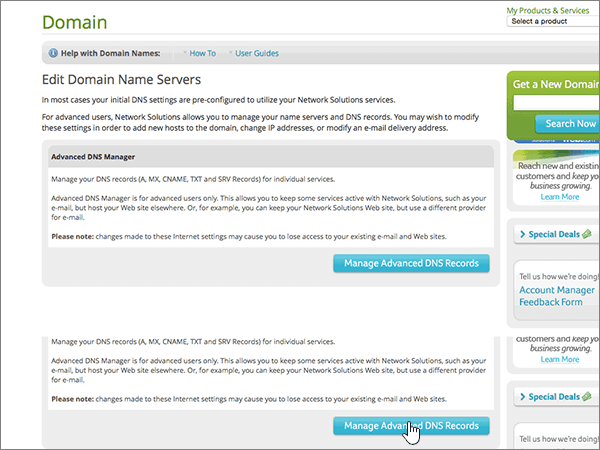Screen dimensions: 600x450
Task: Open the Account Manager Feedback Form link
Action: 557,296
